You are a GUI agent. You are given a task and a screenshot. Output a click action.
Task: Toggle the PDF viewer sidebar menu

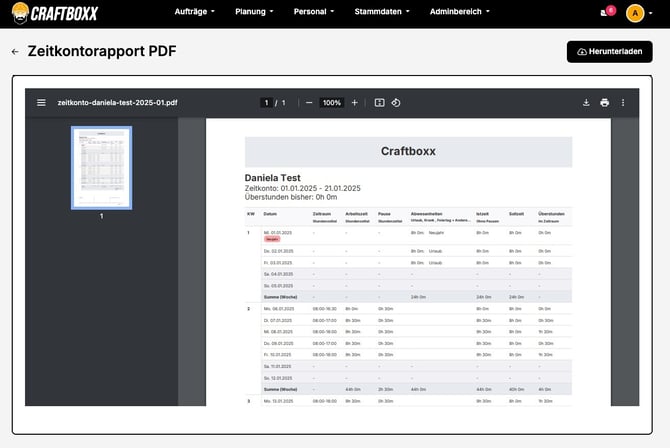coord(41,103)
